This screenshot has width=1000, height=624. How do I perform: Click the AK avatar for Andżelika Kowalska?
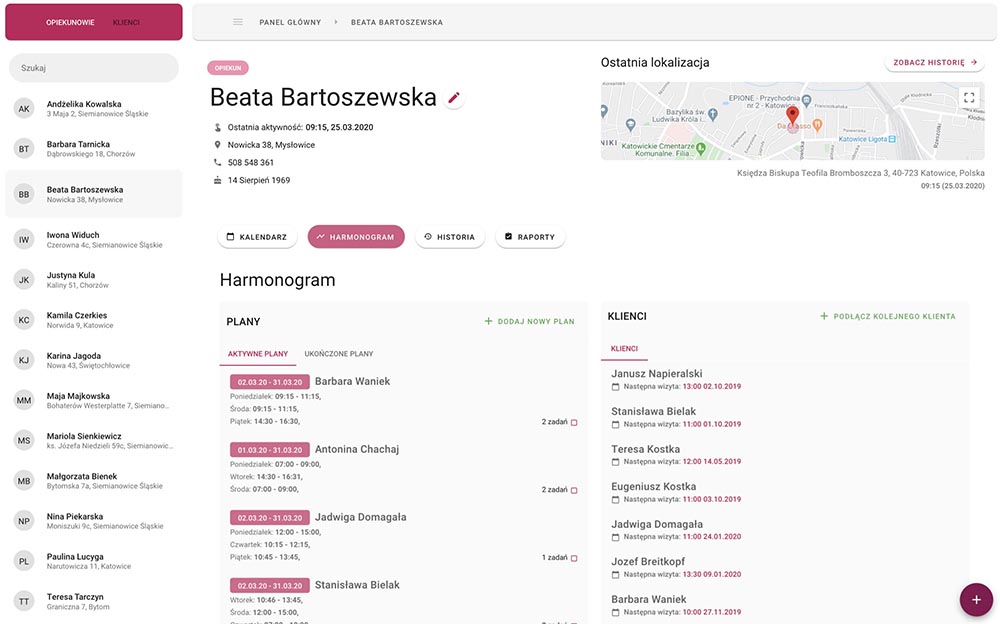24,109
